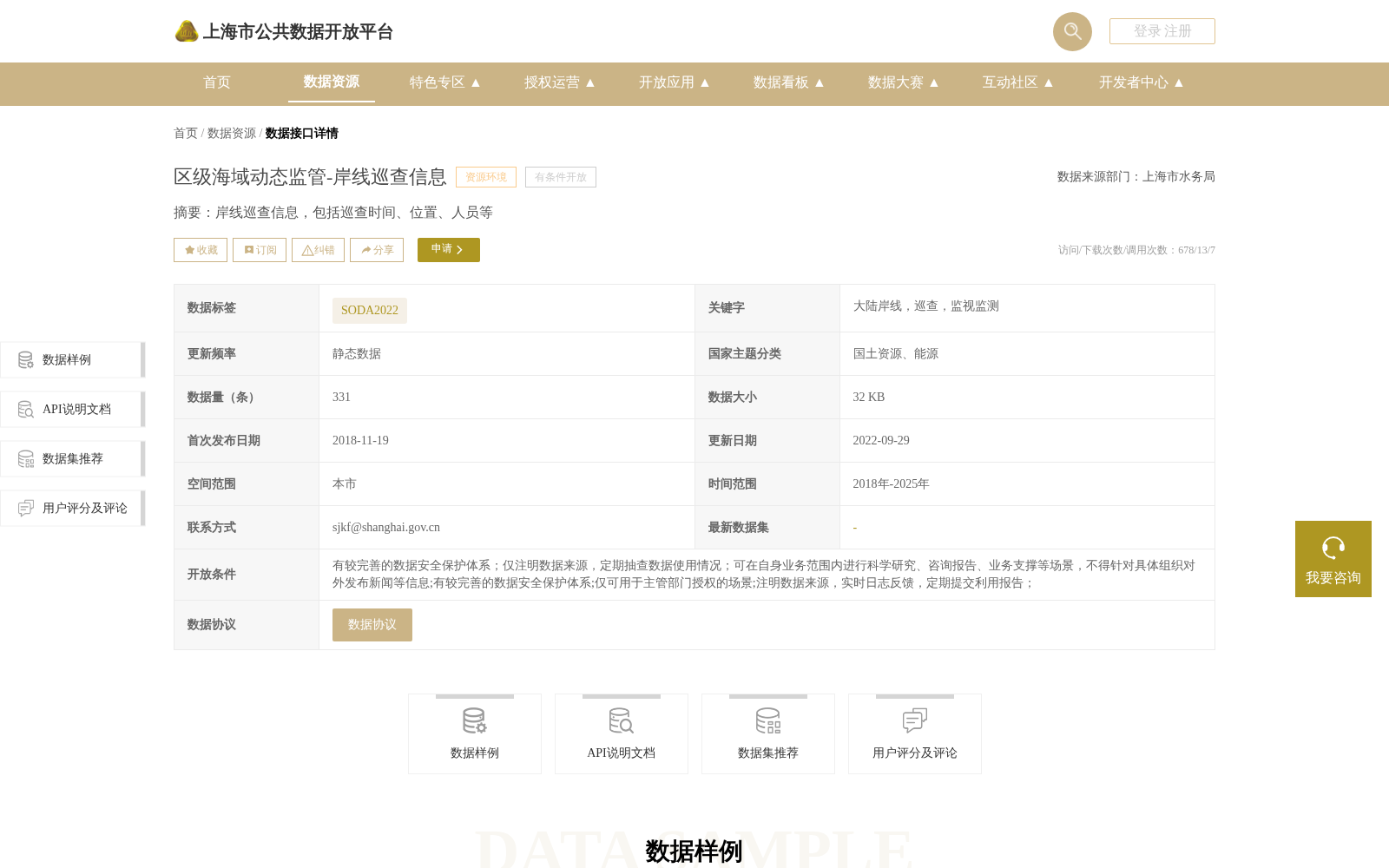Click the share arrow icon on 分享

coord(366,250)
